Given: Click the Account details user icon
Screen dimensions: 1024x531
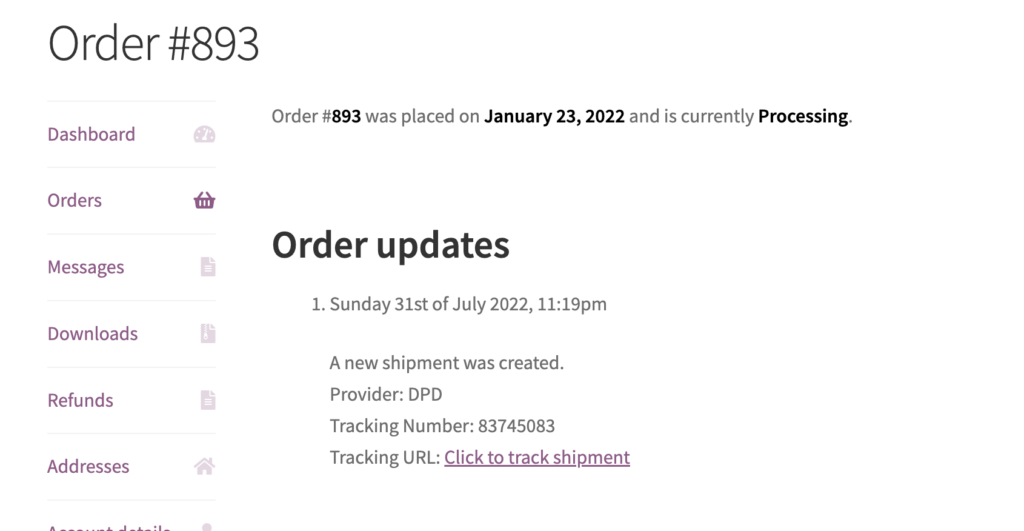Looking at the screenshot, I should pos(207,527).
